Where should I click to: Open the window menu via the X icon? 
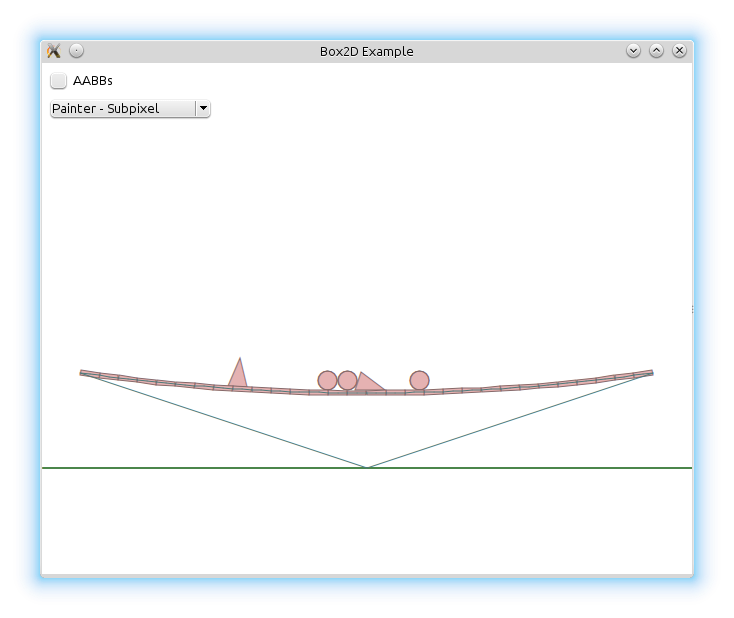tap(54, 51)
